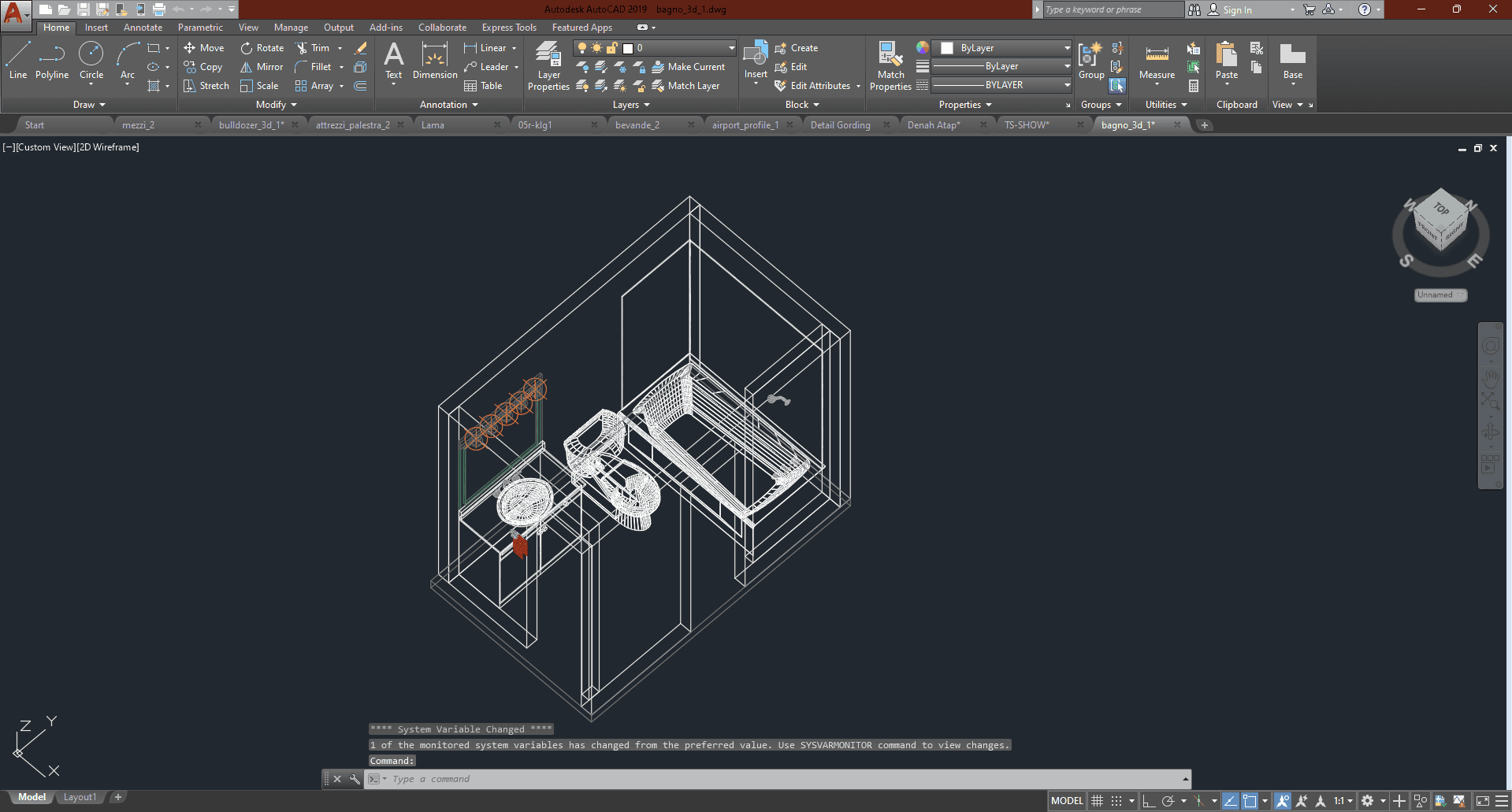Screen dimensions: 1512x812
Task: Click the Measure utility icon
Action: (x=1157, y=61)
